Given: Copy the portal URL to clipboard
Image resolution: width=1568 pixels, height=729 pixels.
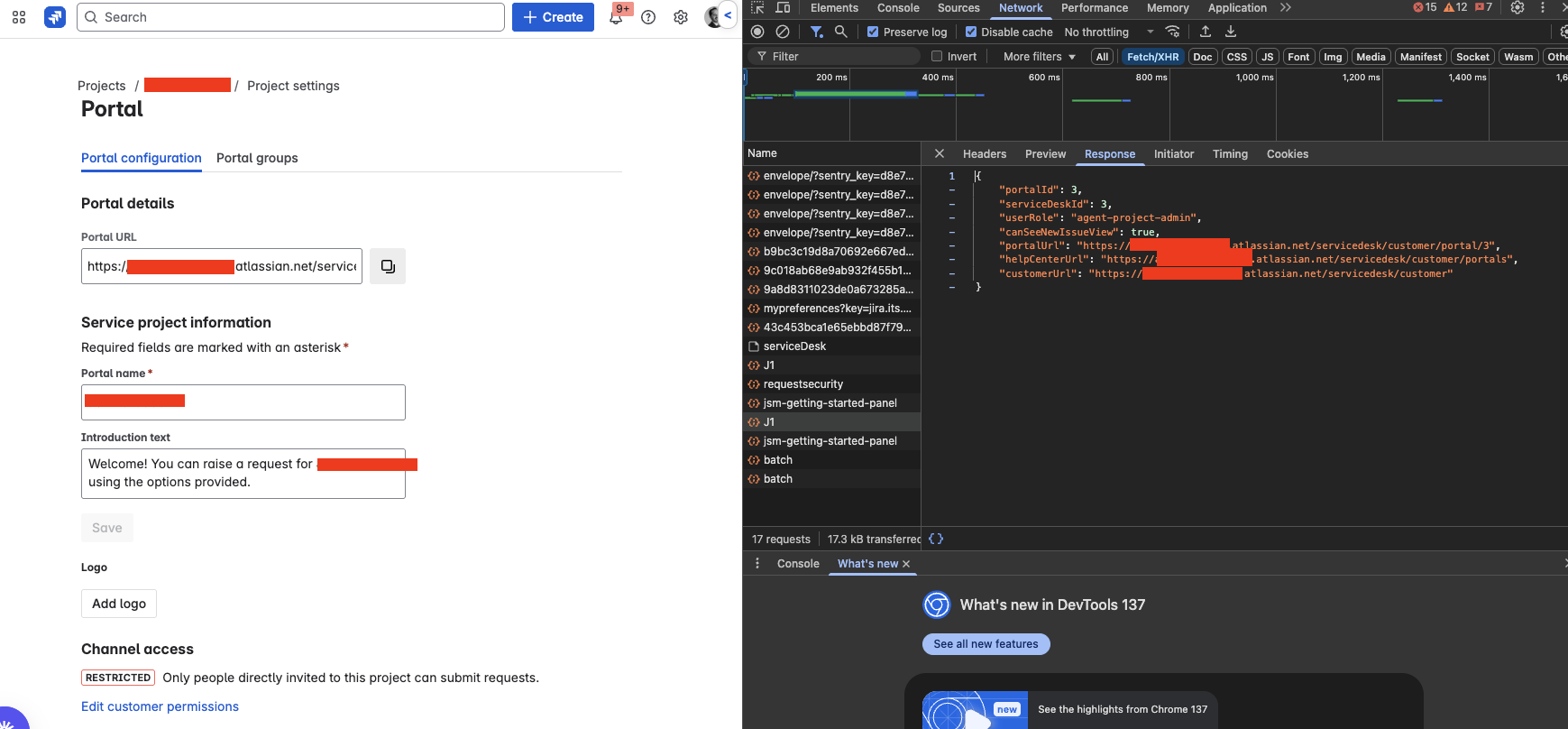Looking at the screenshot, I should 388,266.
